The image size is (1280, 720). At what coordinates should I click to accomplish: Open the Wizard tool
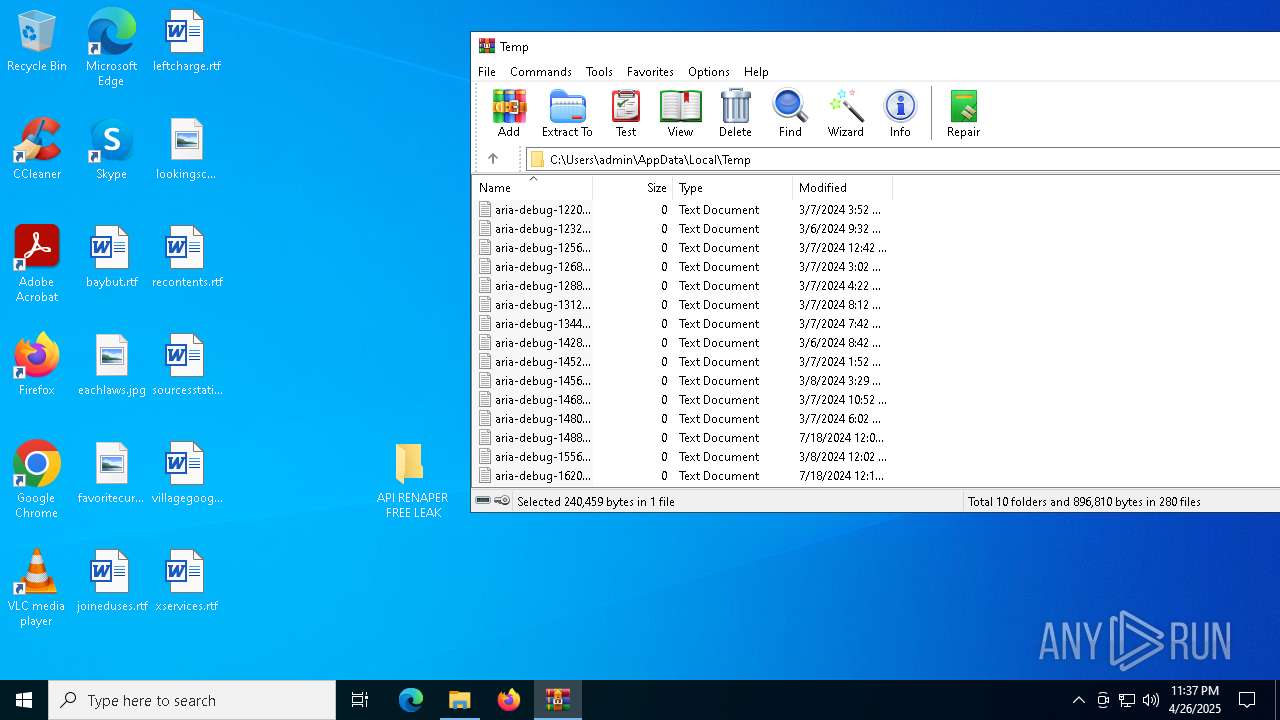[845, 113]
